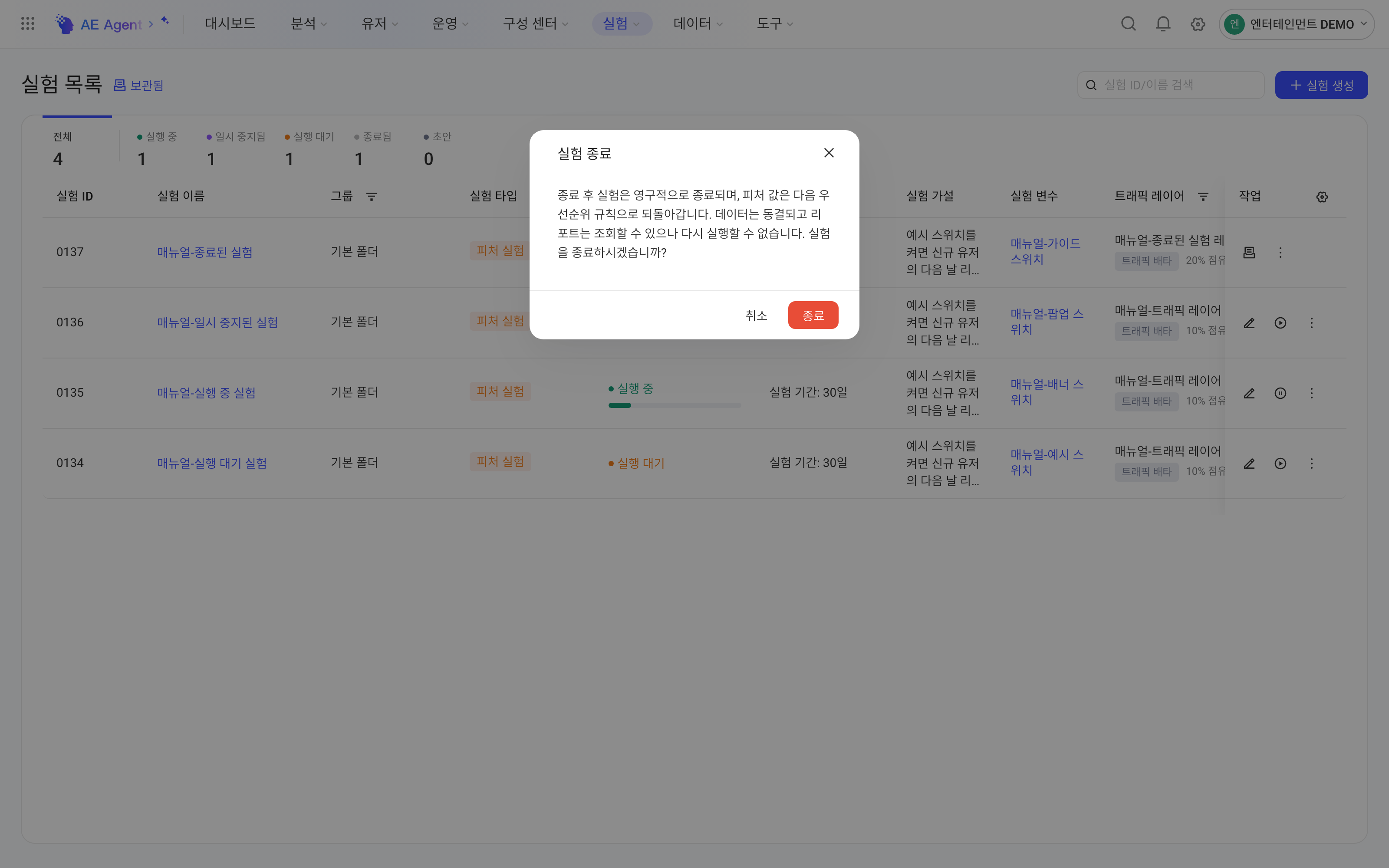This screenshot has height=868, width=1389.
Task: Click the archive icon for experiment 0137
Action: tap(1249, 253)
